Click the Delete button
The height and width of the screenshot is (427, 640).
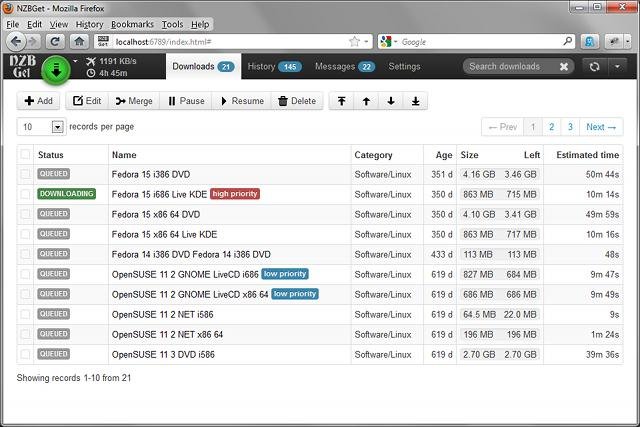297,101
